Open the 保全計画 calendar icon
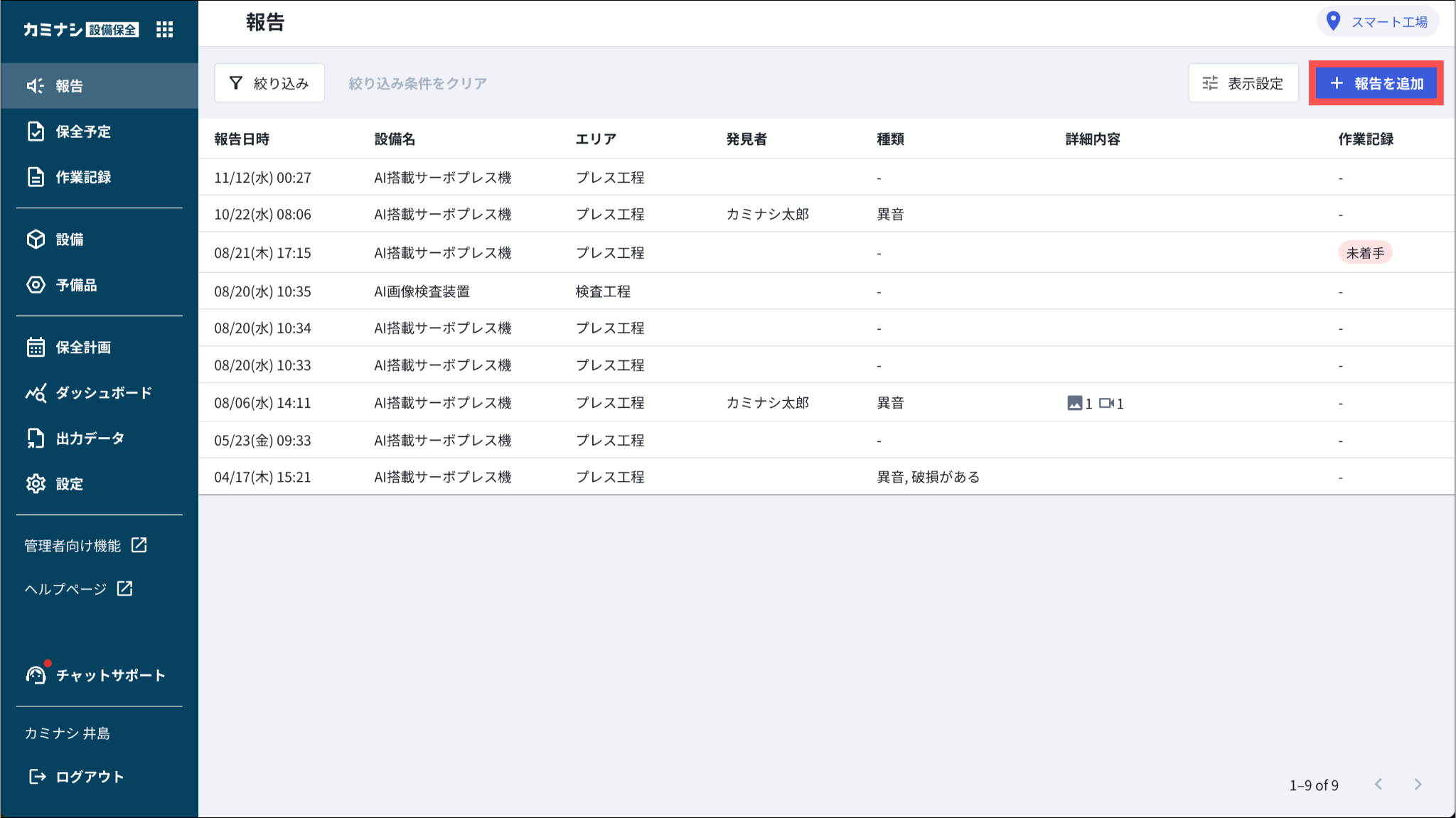 pyautogui.click(x=36, y=348)
